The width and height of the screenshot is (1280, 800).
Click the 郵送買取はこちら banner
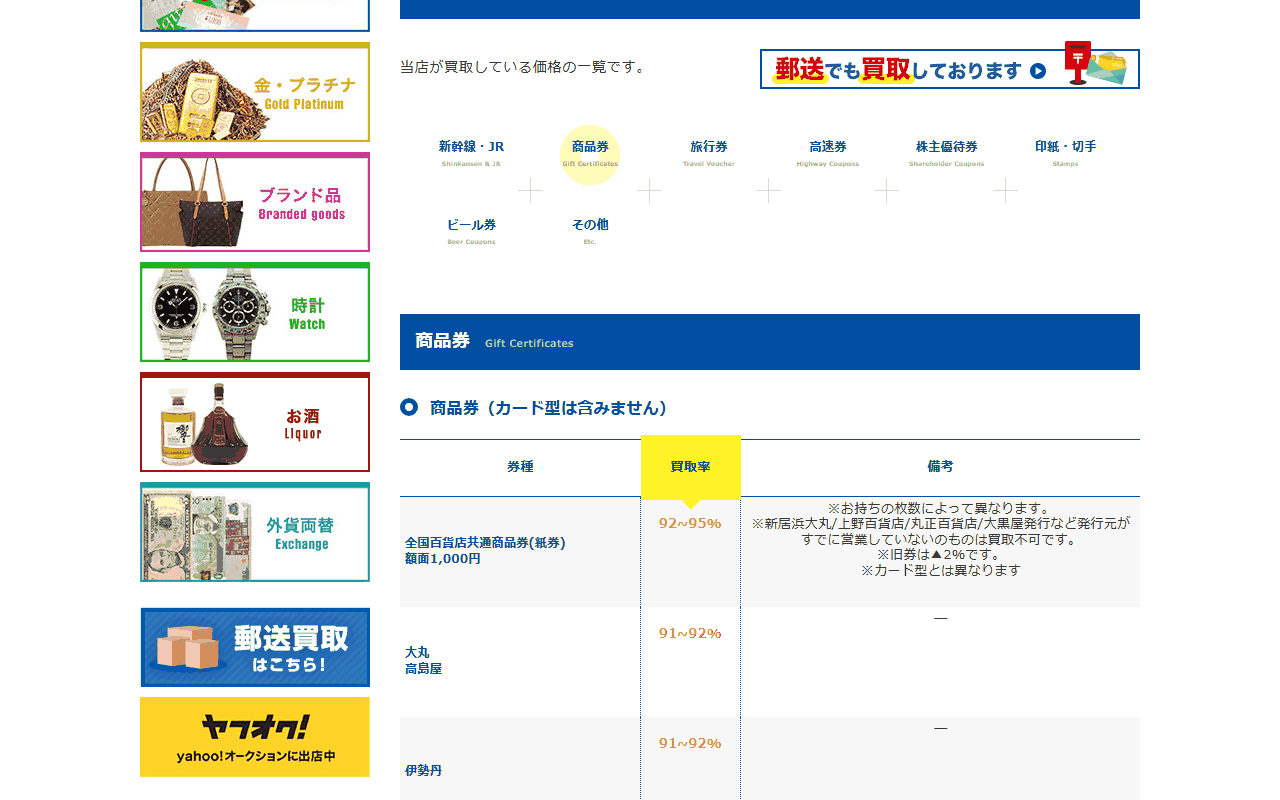pos(255,647)
